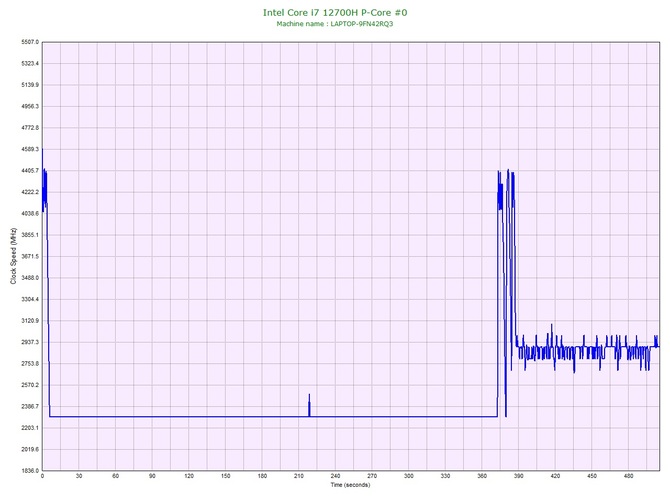Click the 0 tick on time axis
This screenshot has height=502, width=670.
[42, 476]
